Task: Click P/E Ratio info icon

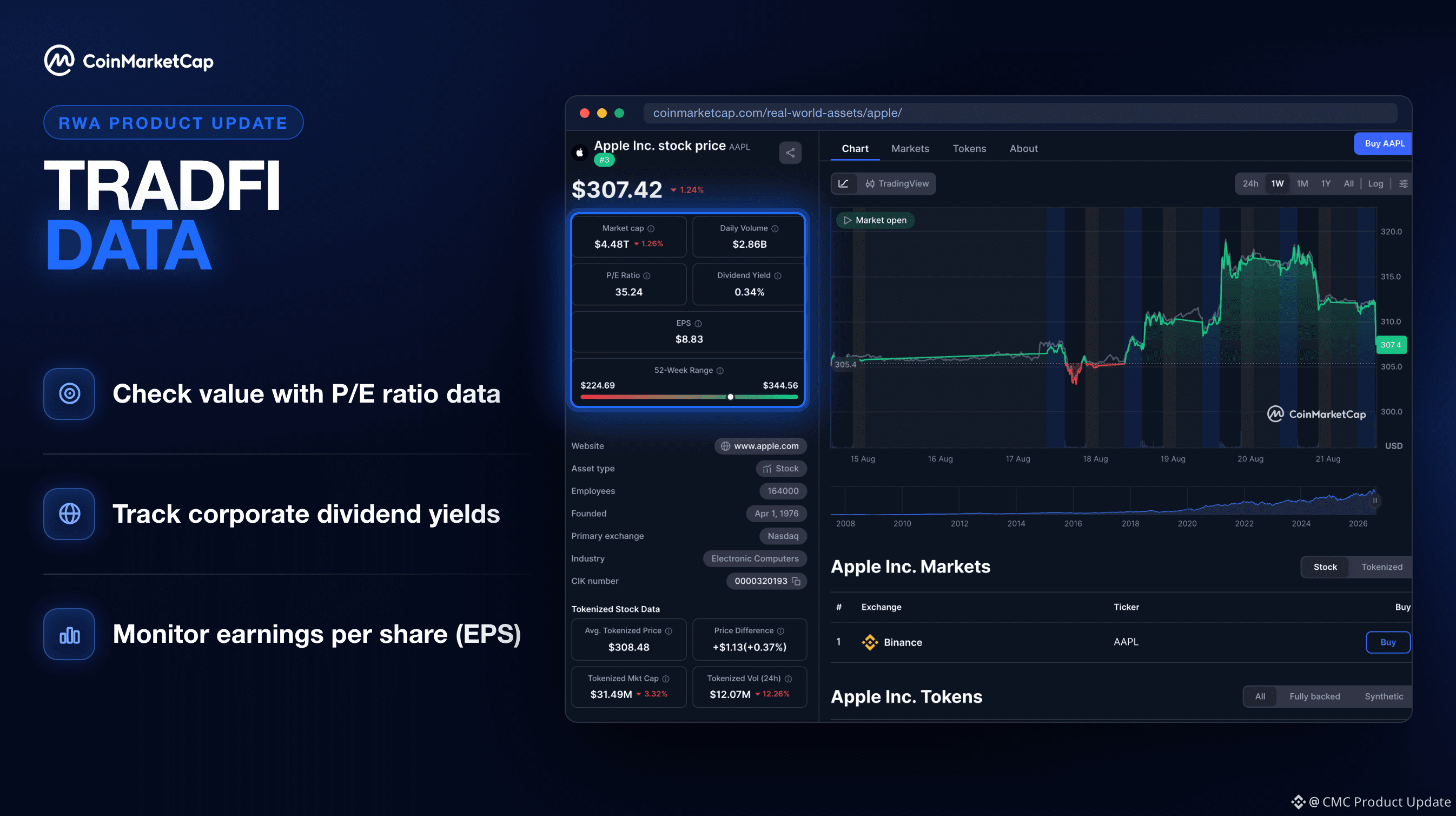Action: [647, 276]
